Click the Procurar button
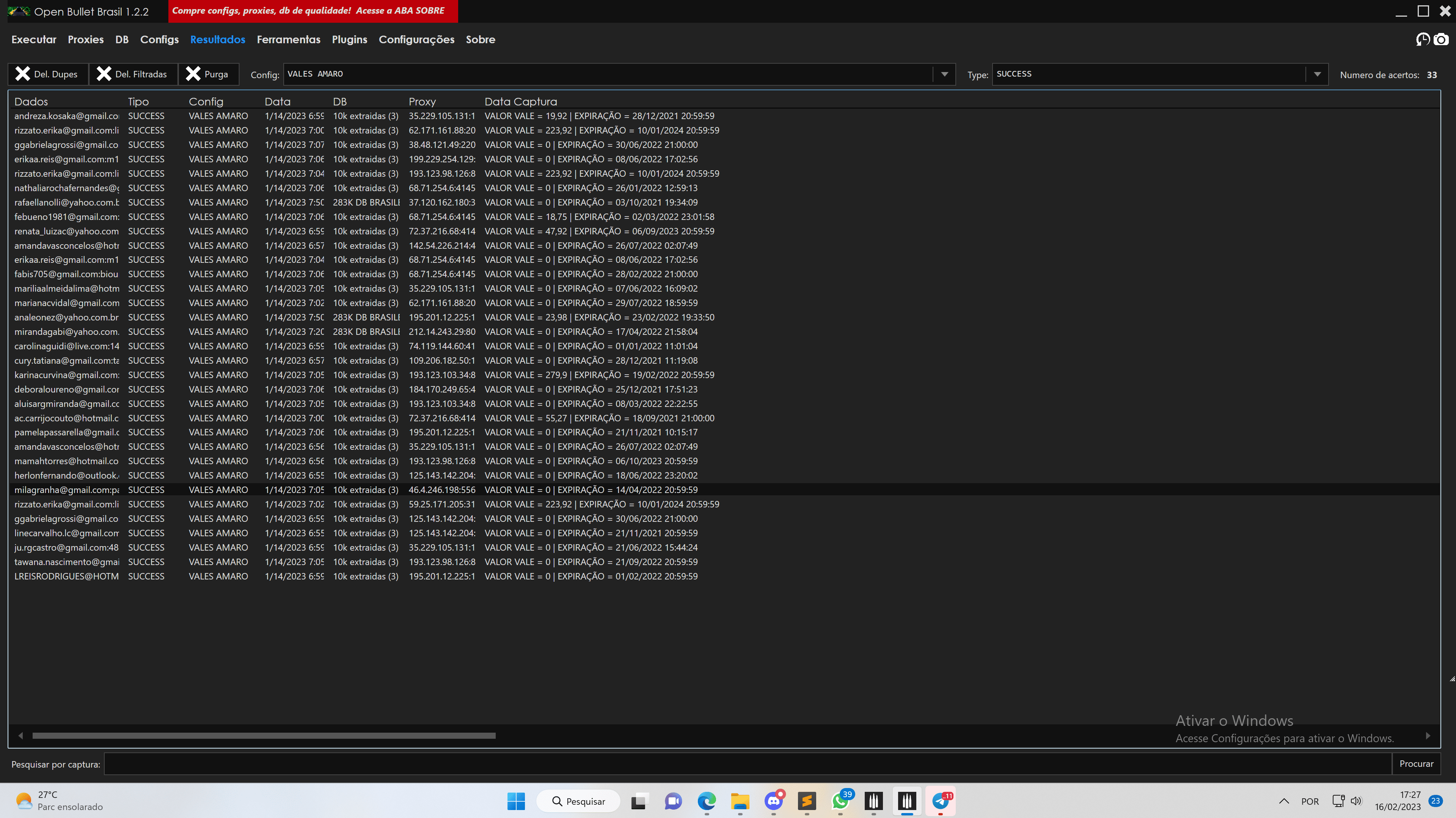Screen dimensions: 1456x818 pos(1417,764)
